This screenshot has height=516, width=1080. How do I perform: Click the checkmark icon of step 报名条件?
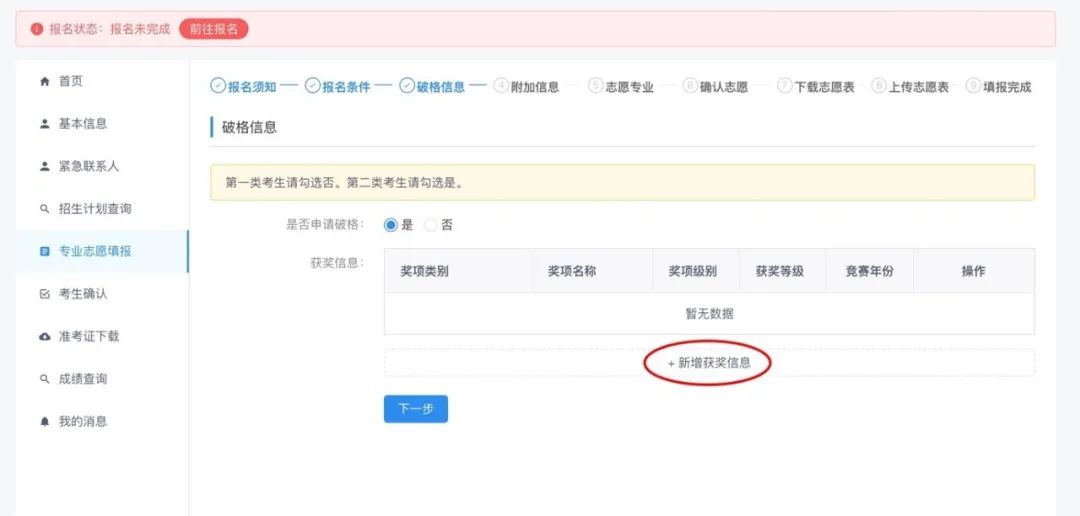pyautogui.click(x=313, y=85)
